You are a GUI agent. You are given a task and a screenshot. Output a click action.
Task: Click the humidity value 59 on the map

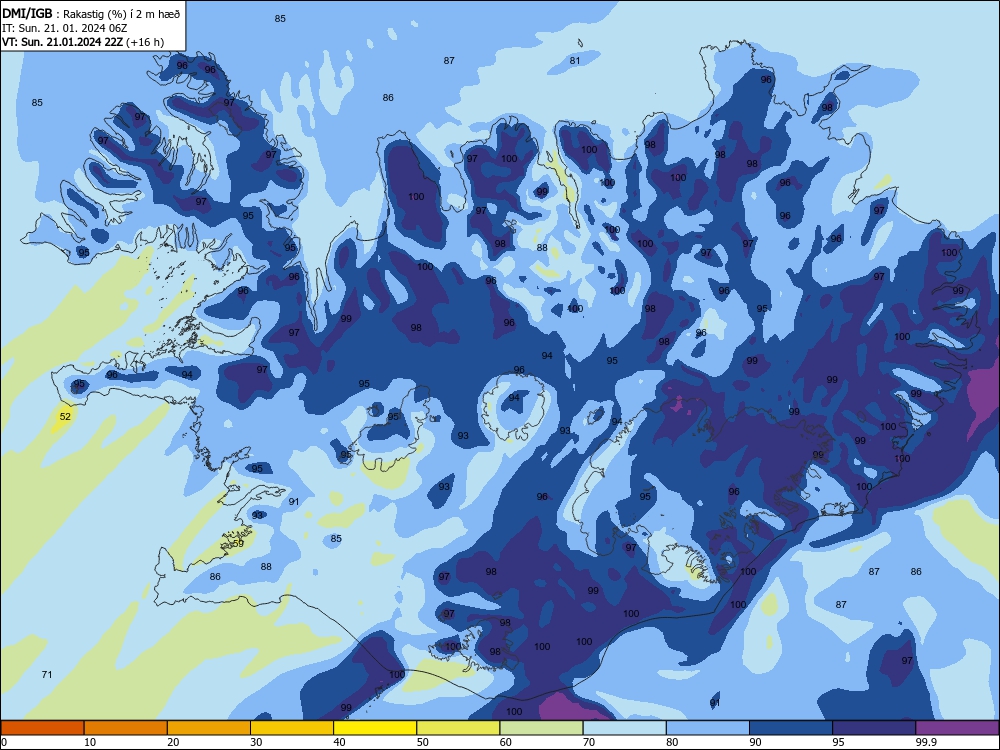click(239, 543)
